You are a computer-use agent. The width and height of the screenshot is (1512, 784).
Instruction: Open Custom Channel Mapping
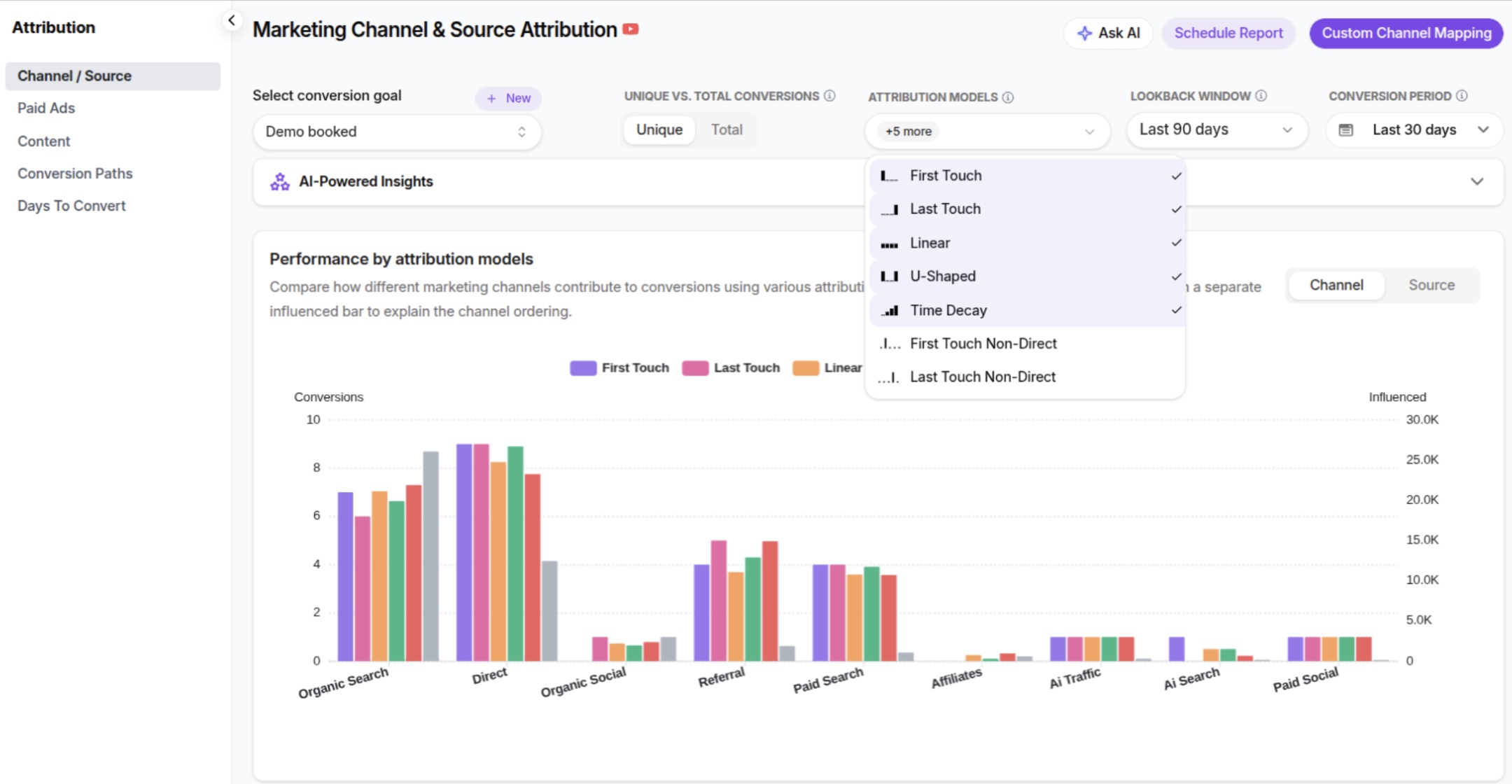[x=1406, y=33]
